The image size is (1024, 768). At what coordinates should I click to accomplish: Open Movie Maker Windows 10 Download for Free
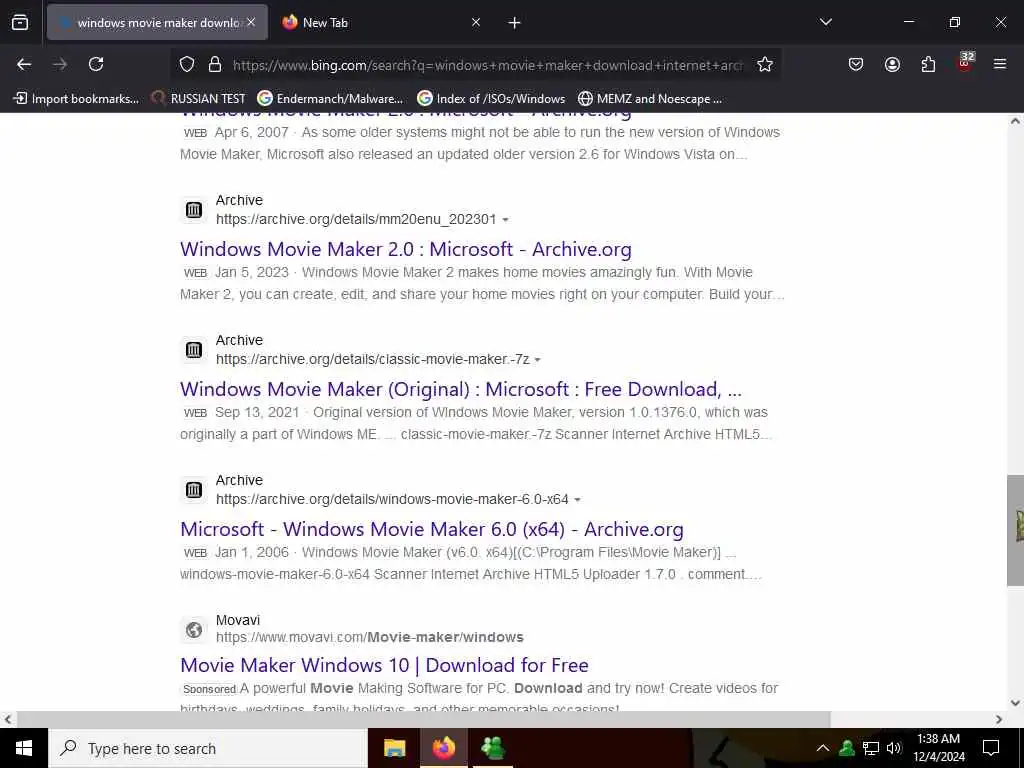click(384, 665)
